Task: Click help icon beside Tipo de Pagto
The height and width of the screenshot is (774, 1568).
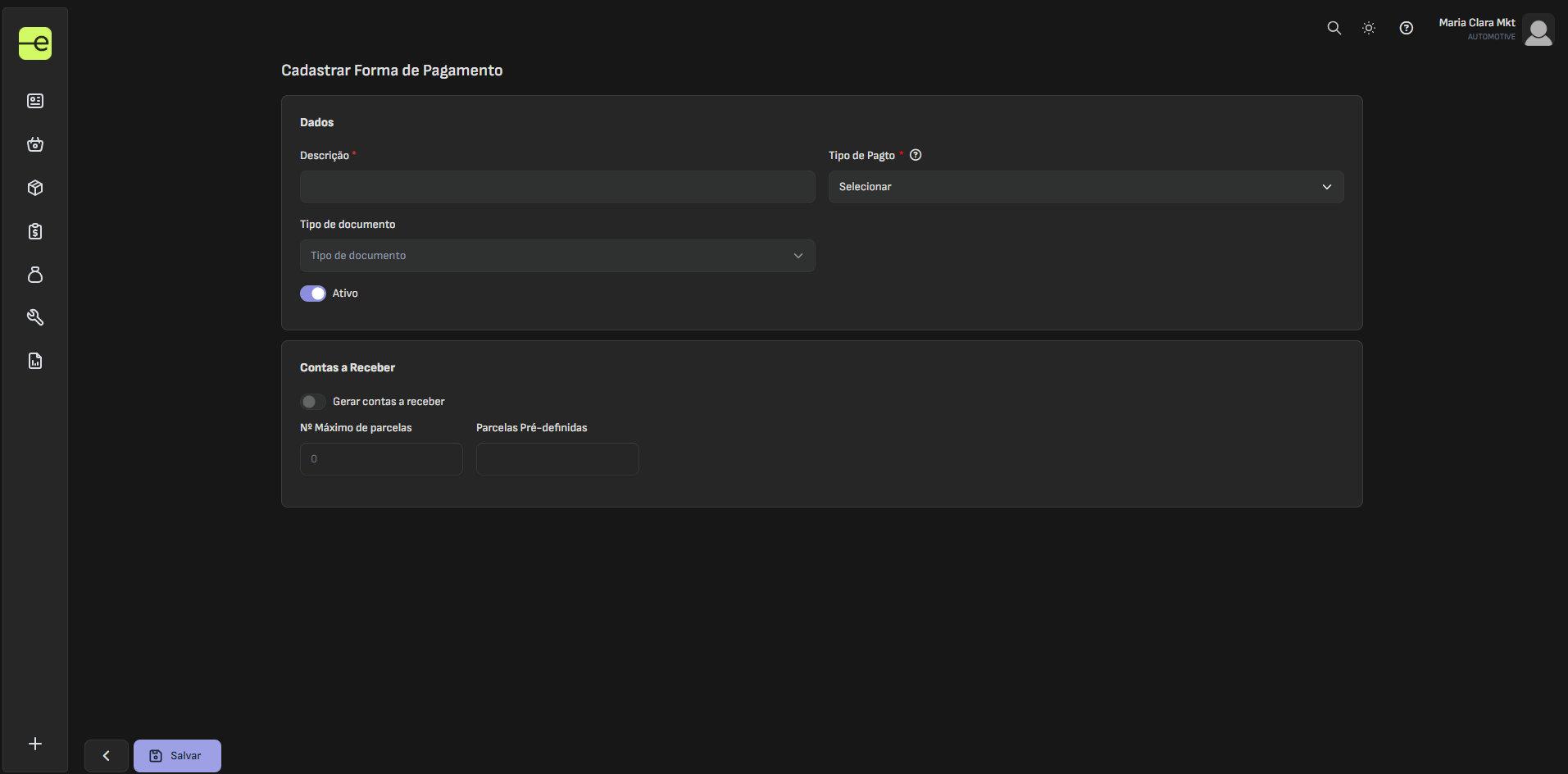Action: [x=916, y=155]
